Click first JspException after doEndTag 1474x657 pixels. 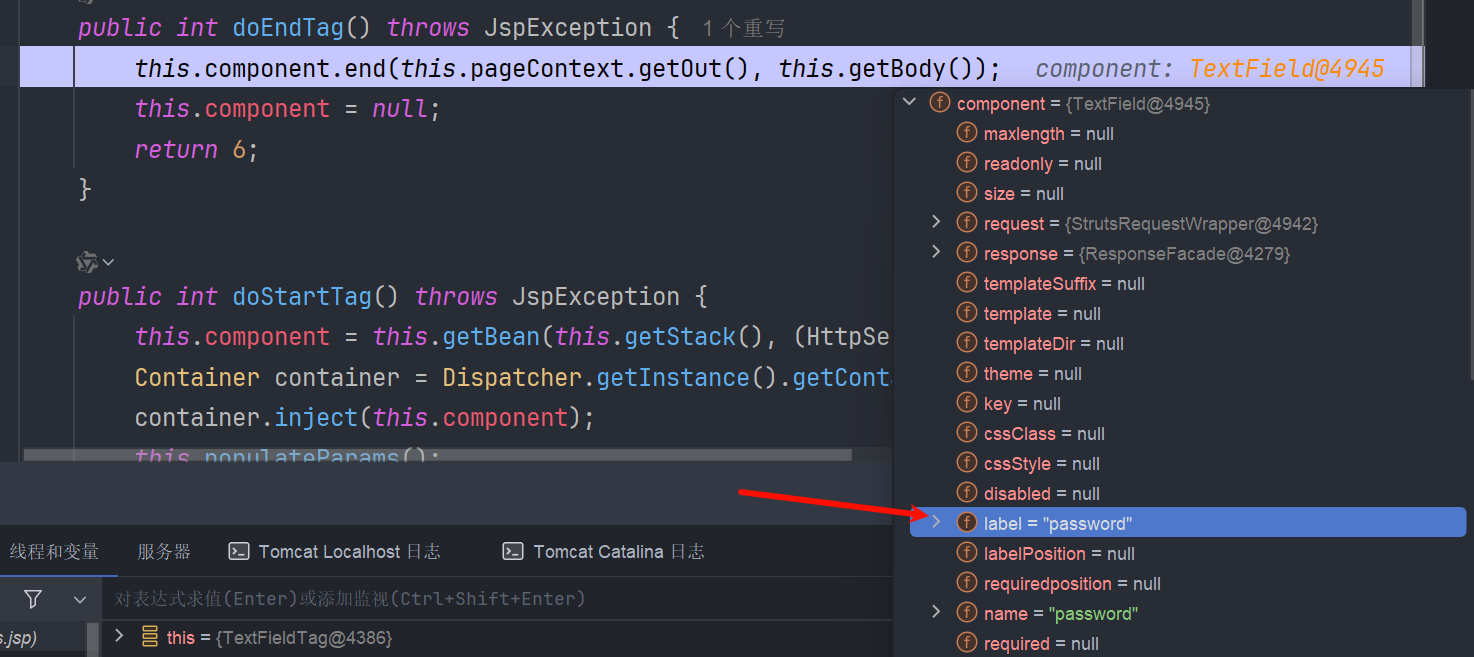(x=567, y=28)
